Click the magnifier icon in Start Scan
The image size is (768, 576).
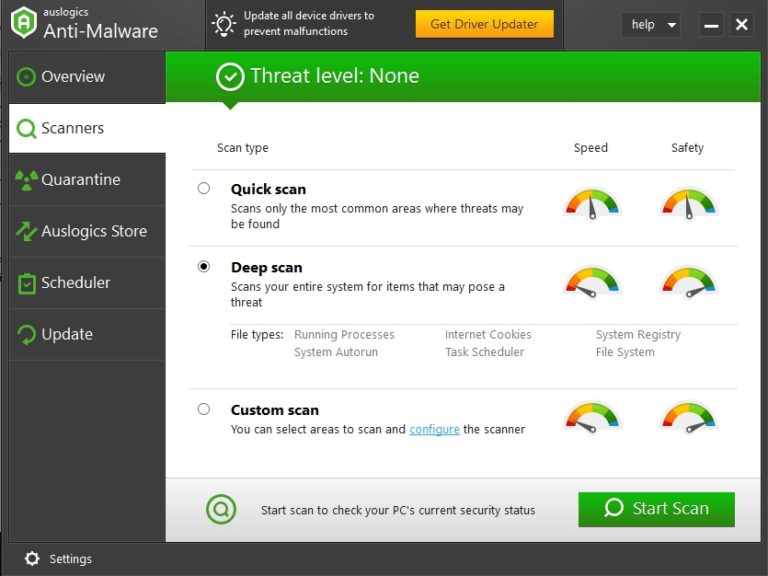click(x=613, y=508)
